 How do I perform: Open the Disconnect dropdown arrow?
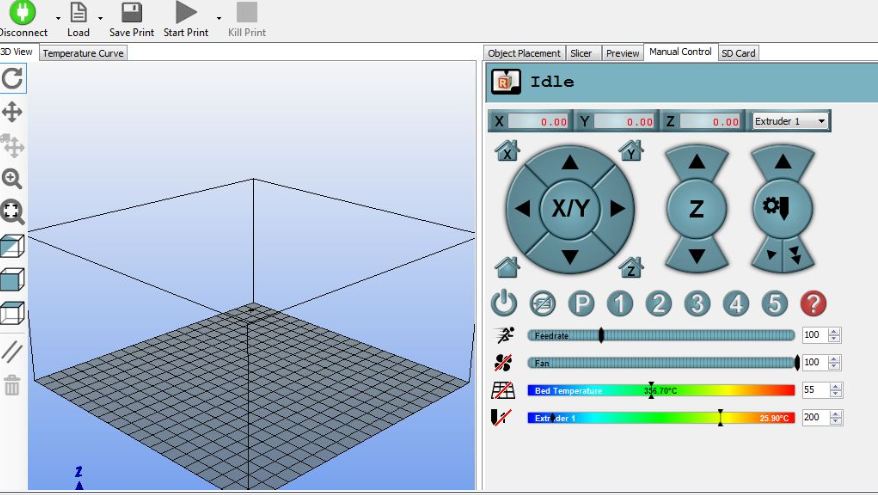click(x=58, y=18)
